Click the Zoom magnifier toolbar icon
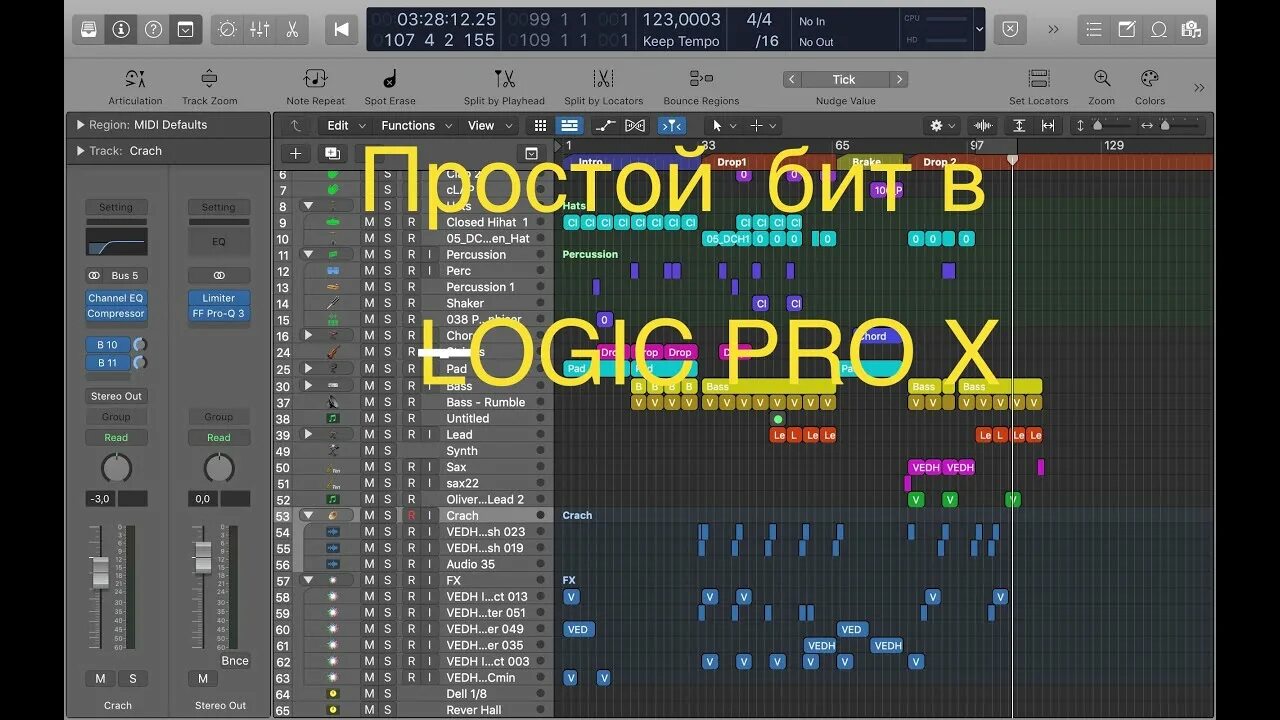Viewport: 1280px width, 720px height. [x=1101, y=79]
